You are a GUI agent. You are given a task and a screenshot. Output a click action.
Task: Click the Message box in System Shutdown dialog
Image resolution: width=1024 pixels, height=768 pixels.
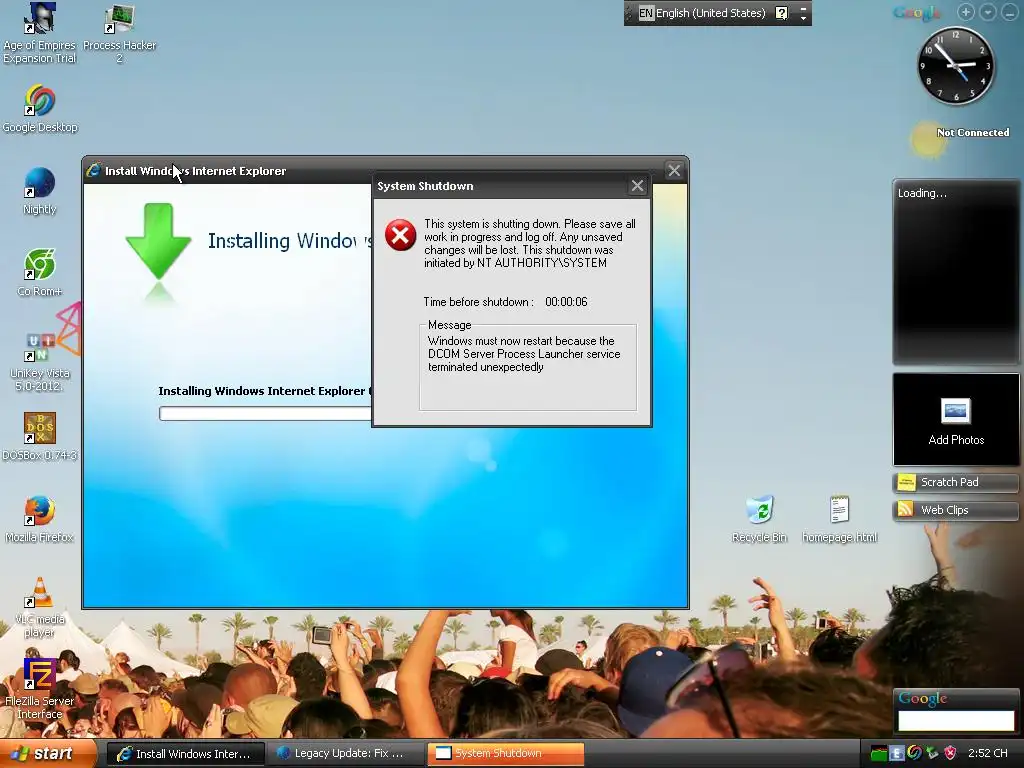528,367
